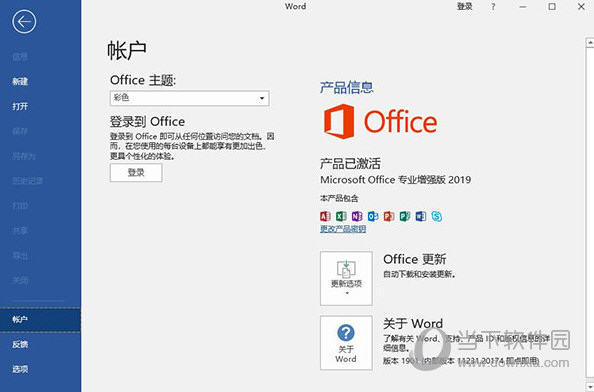Click the 登录 button under 登录到 Office
This screenshot has width=594, height=392.
(136, 173)
